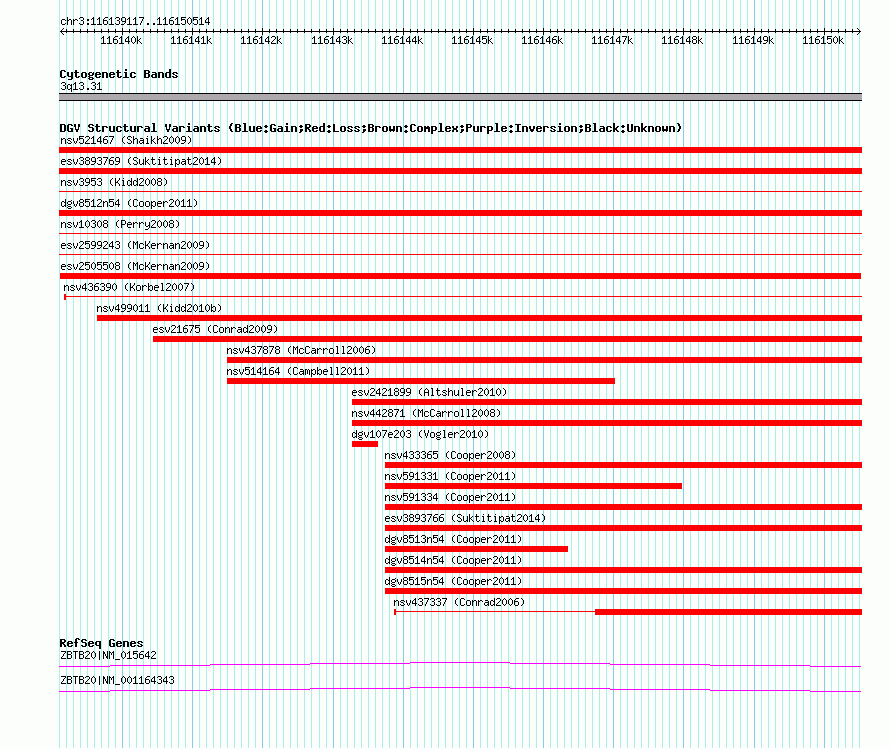Image resolution: width=890 pixels, height=748 pixels.
Task: Click nsv436390 (Korbel2007) label
Action: (129, 287)
